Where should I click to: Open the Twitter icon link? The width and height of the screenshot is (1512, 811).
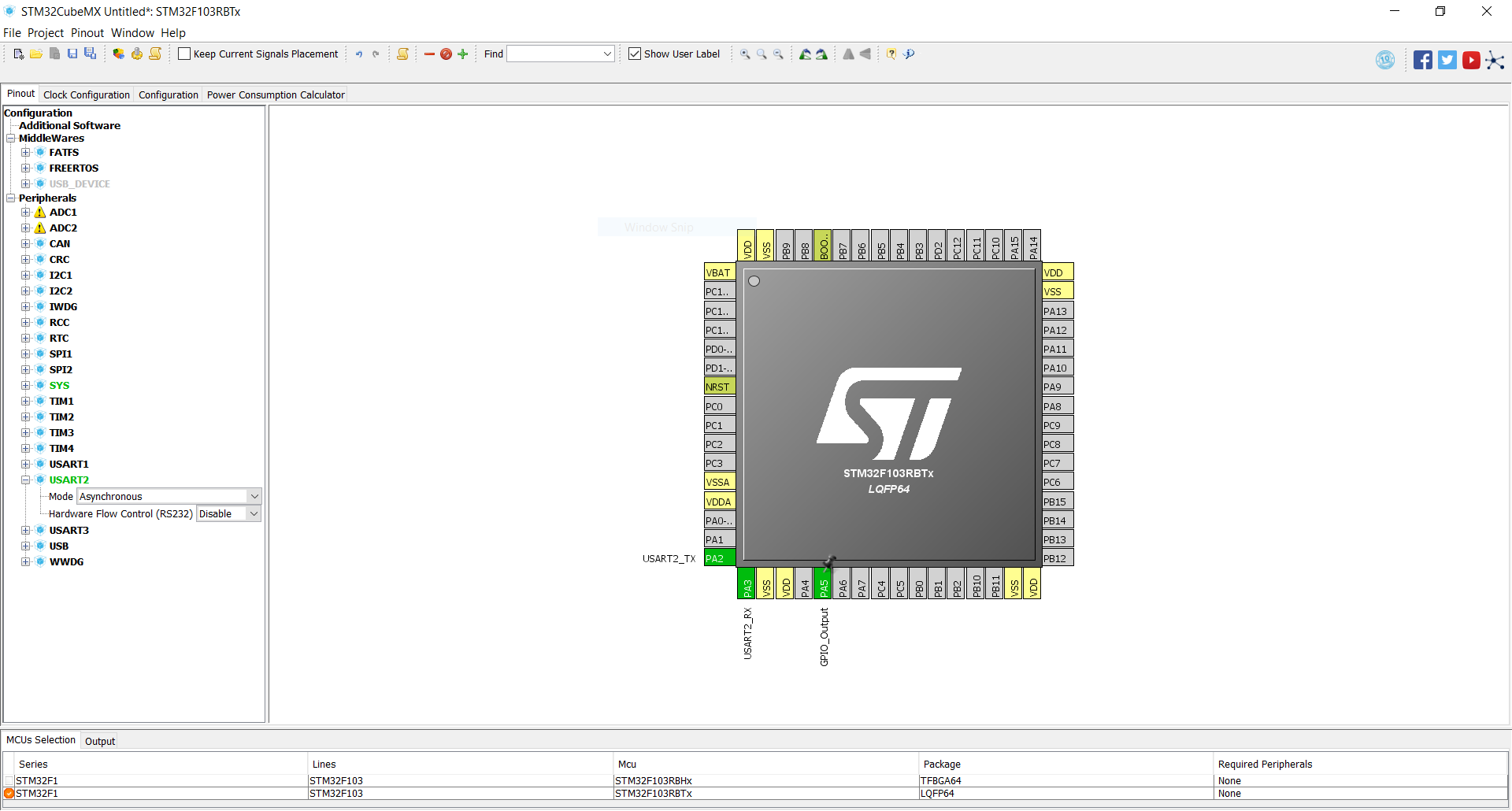coord(1447,60)
